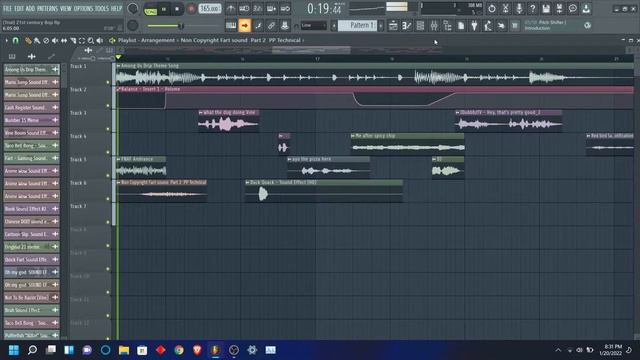Click the metronome icon

231,9
